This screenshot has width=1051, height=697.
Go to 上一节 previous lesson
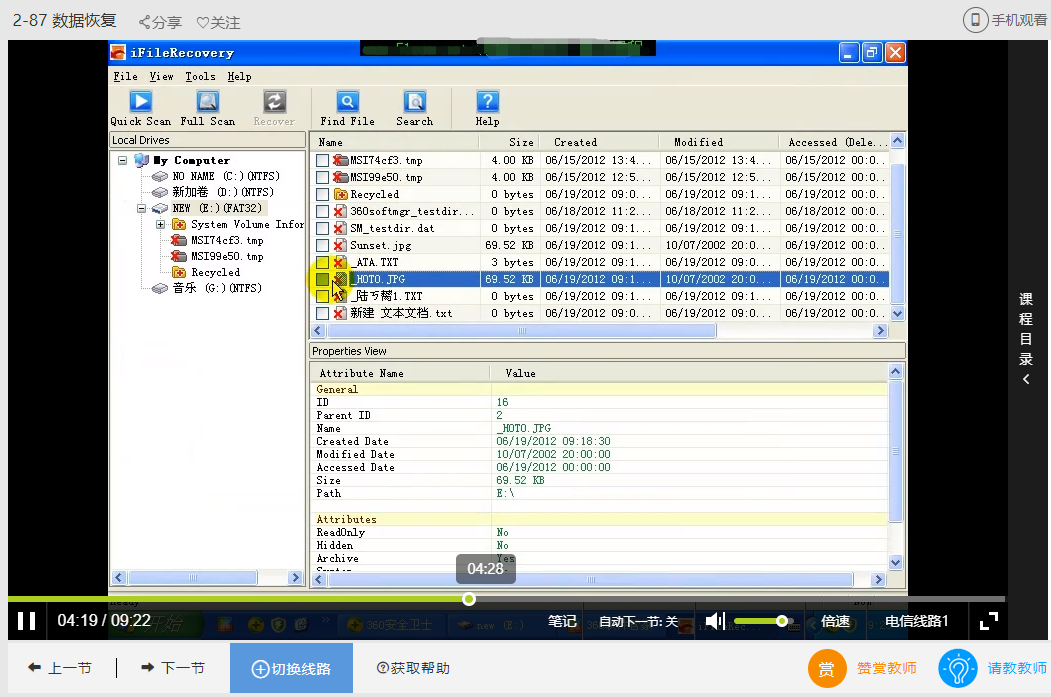pyautogui.click(x=60, y=668)
